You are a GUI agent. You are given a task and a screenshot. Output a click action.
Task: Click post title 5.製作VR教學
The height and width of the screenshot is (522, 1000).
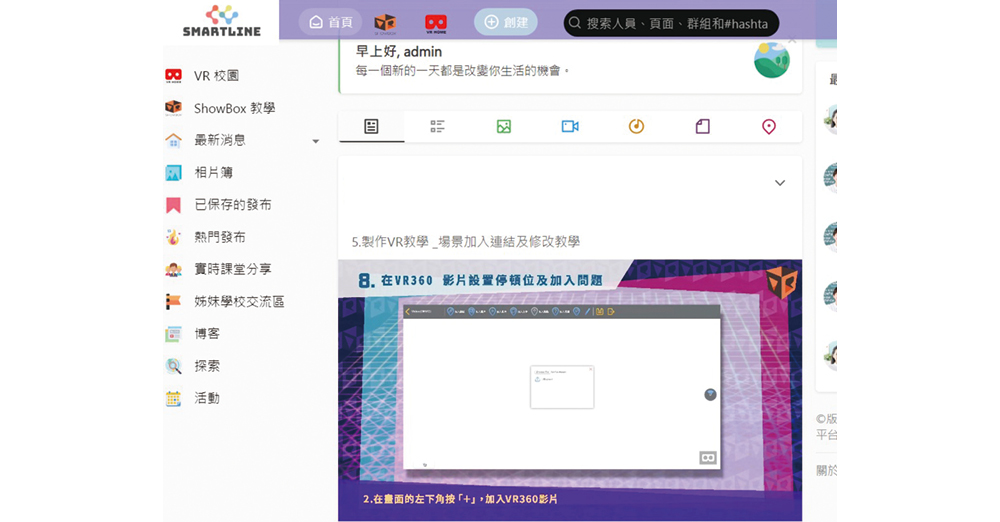coord(466,242)
